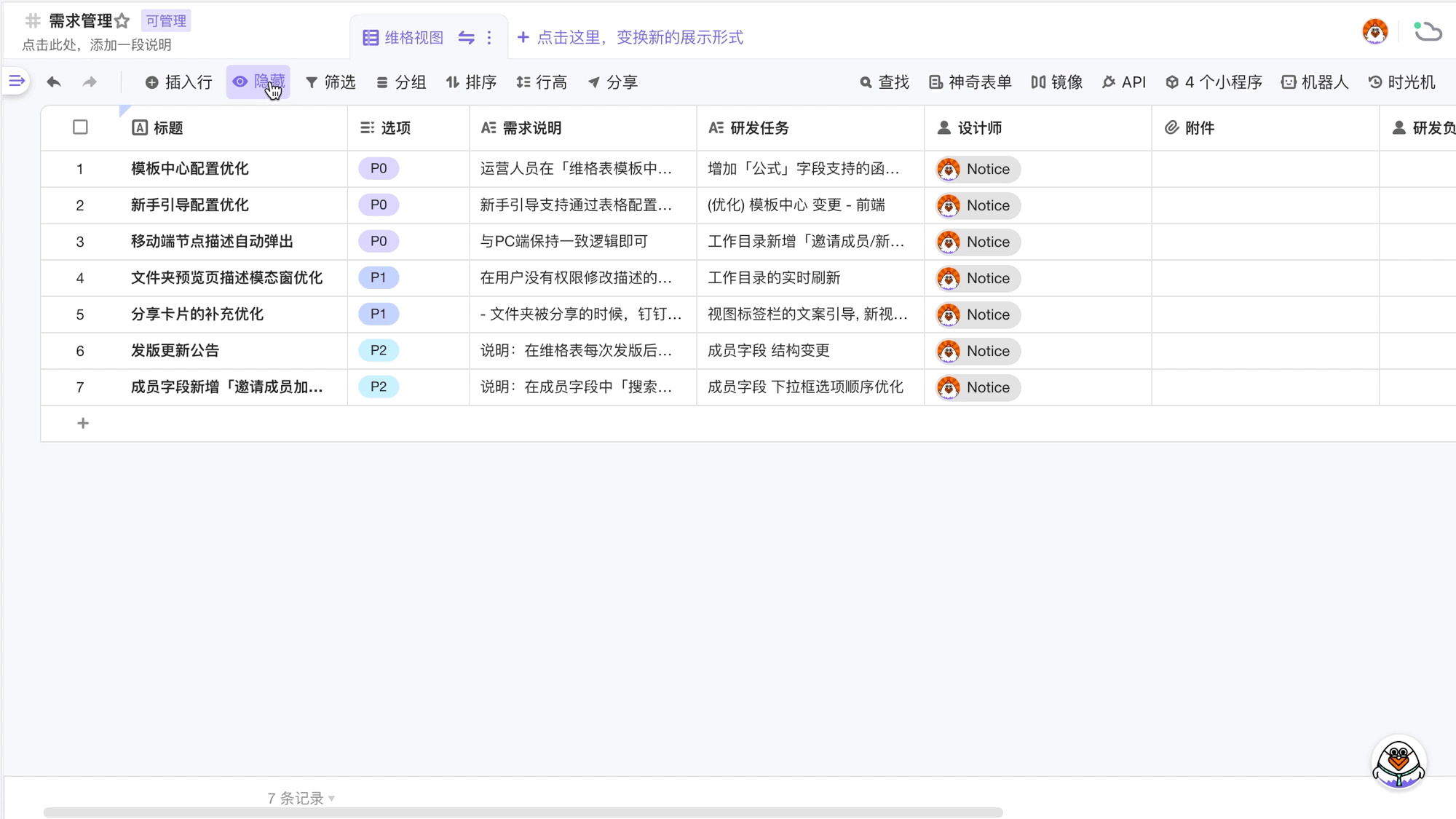Click the undo arrow icon

point(53,82)
